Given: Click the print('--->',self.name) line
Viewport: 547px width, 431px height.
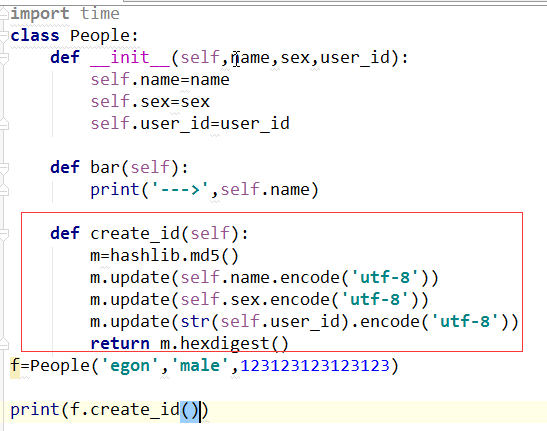Looking at the screenshot, I should point(204,190).
